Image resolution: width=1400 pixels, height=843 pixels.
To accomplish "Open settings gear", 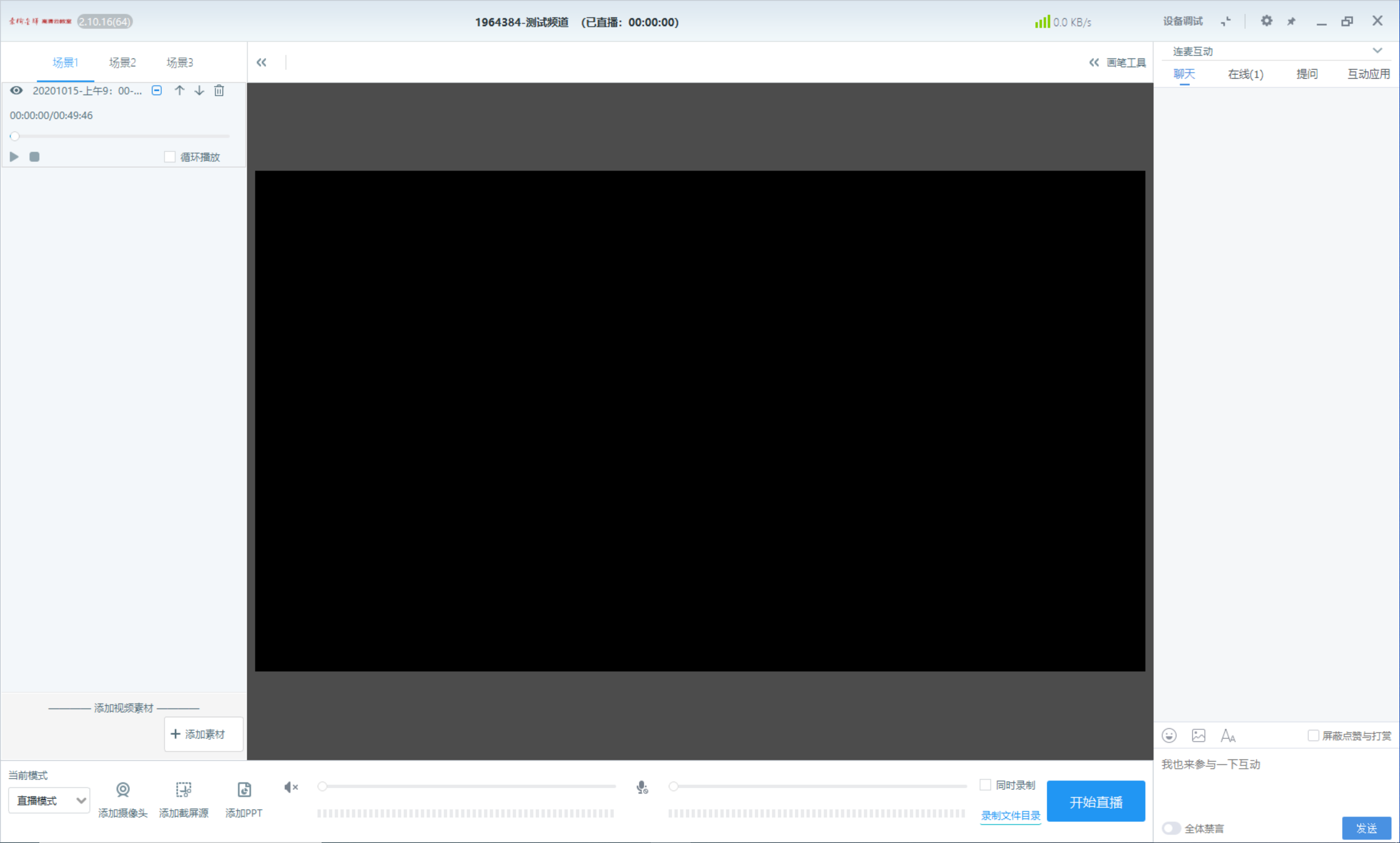I will (x=1267, y=21).
